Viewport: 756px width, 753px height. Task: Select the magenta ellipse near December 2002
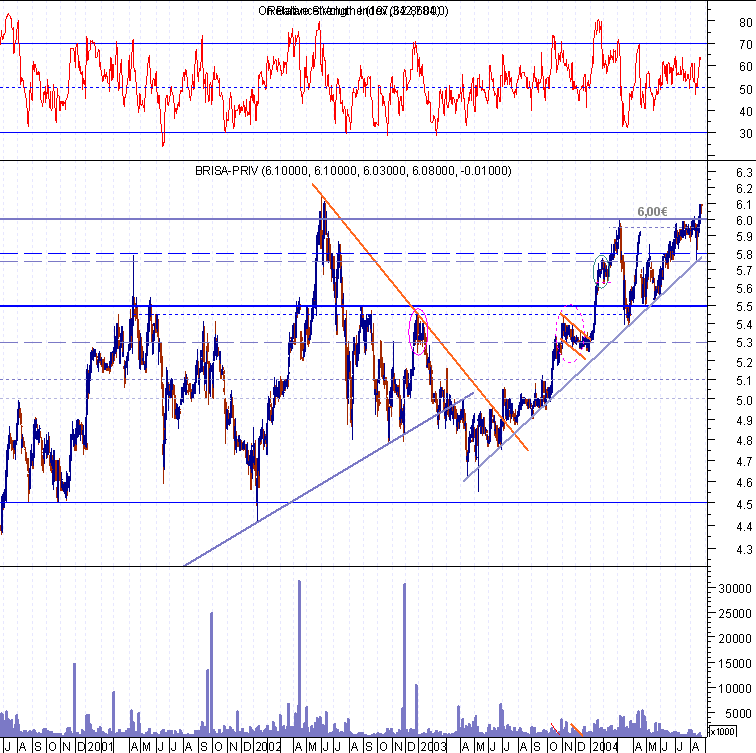point(418,332)
